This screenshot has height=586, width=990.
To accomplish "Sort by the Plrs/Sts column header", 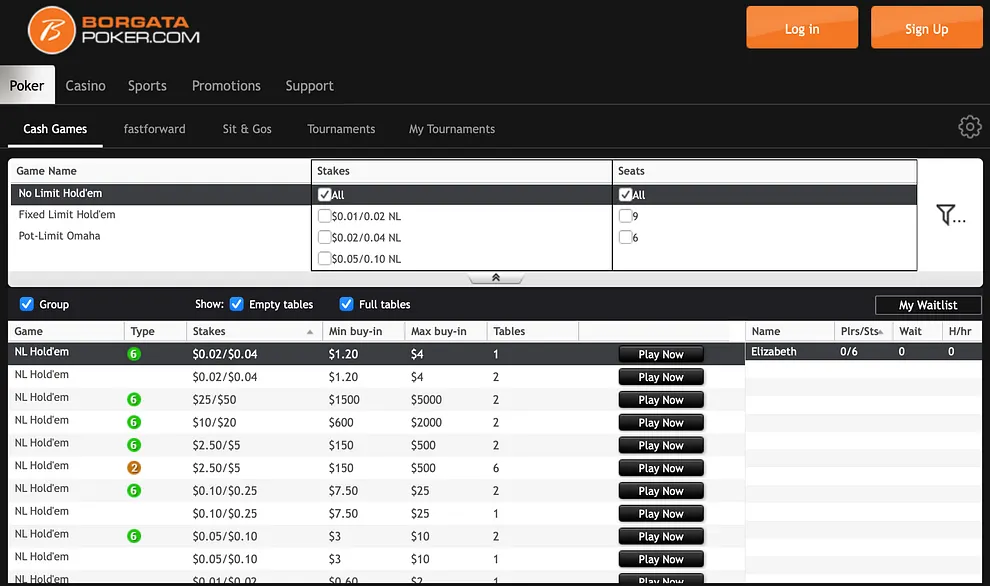I will tap(863, 331).
